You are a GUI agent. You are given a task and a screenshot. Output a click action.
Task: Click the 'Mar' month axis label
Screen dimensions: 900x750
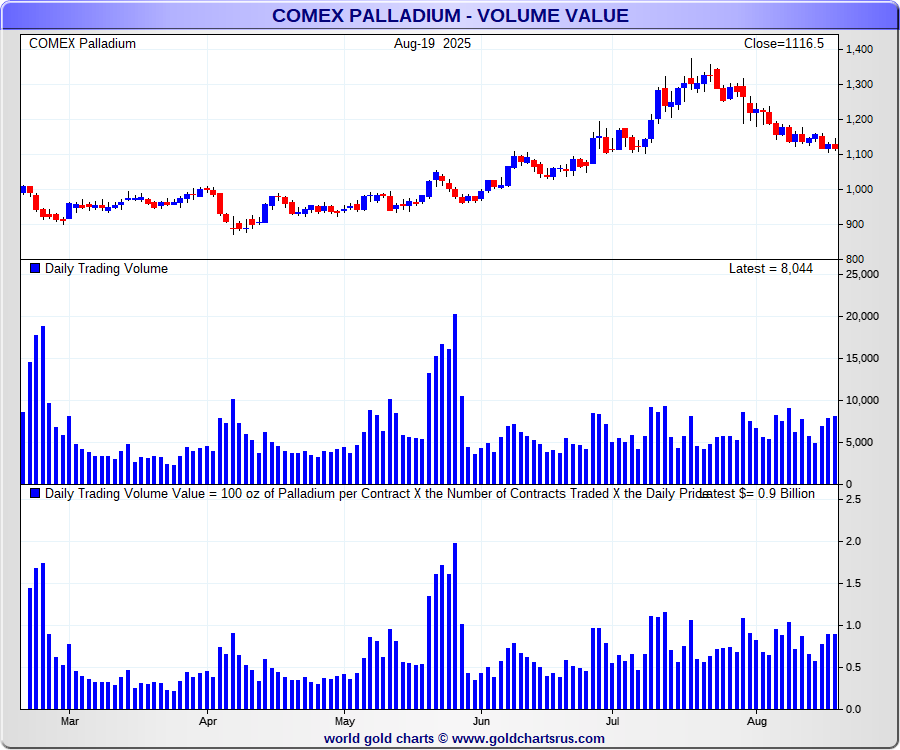(69, 721)
